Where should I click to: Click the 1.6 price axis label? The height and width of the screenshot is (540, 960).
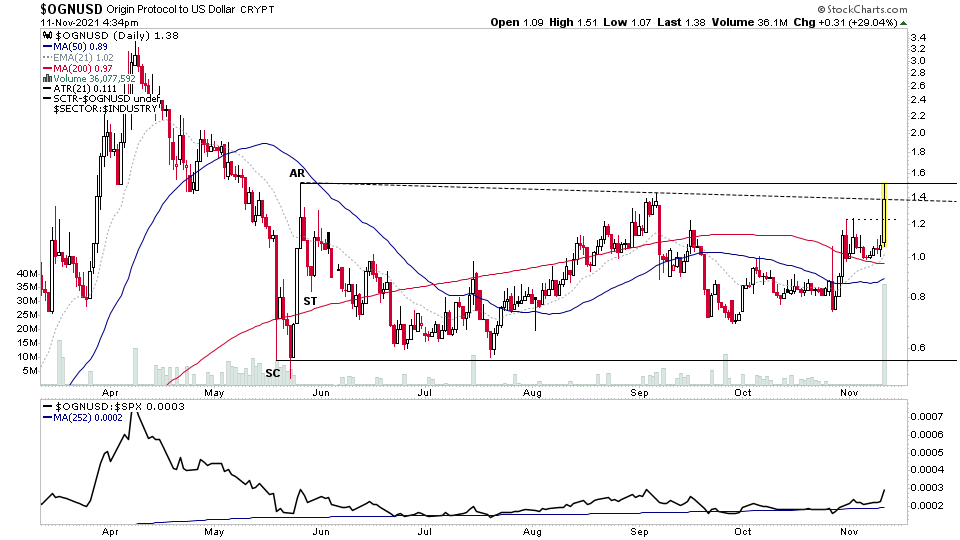coord(918,173)
